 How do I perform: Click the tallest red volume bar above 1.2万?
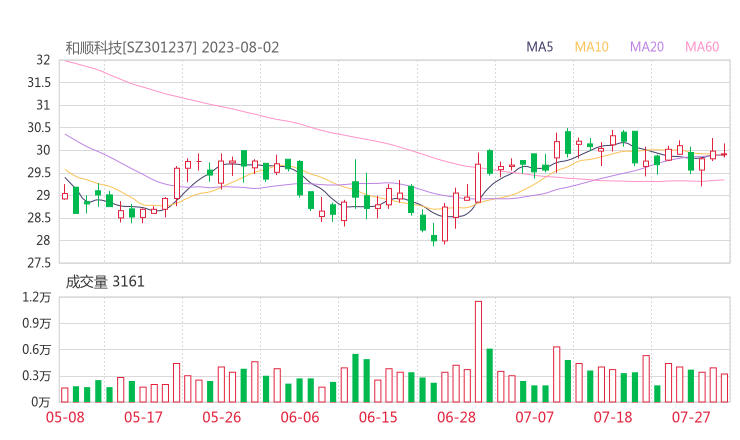click(479, 352)
